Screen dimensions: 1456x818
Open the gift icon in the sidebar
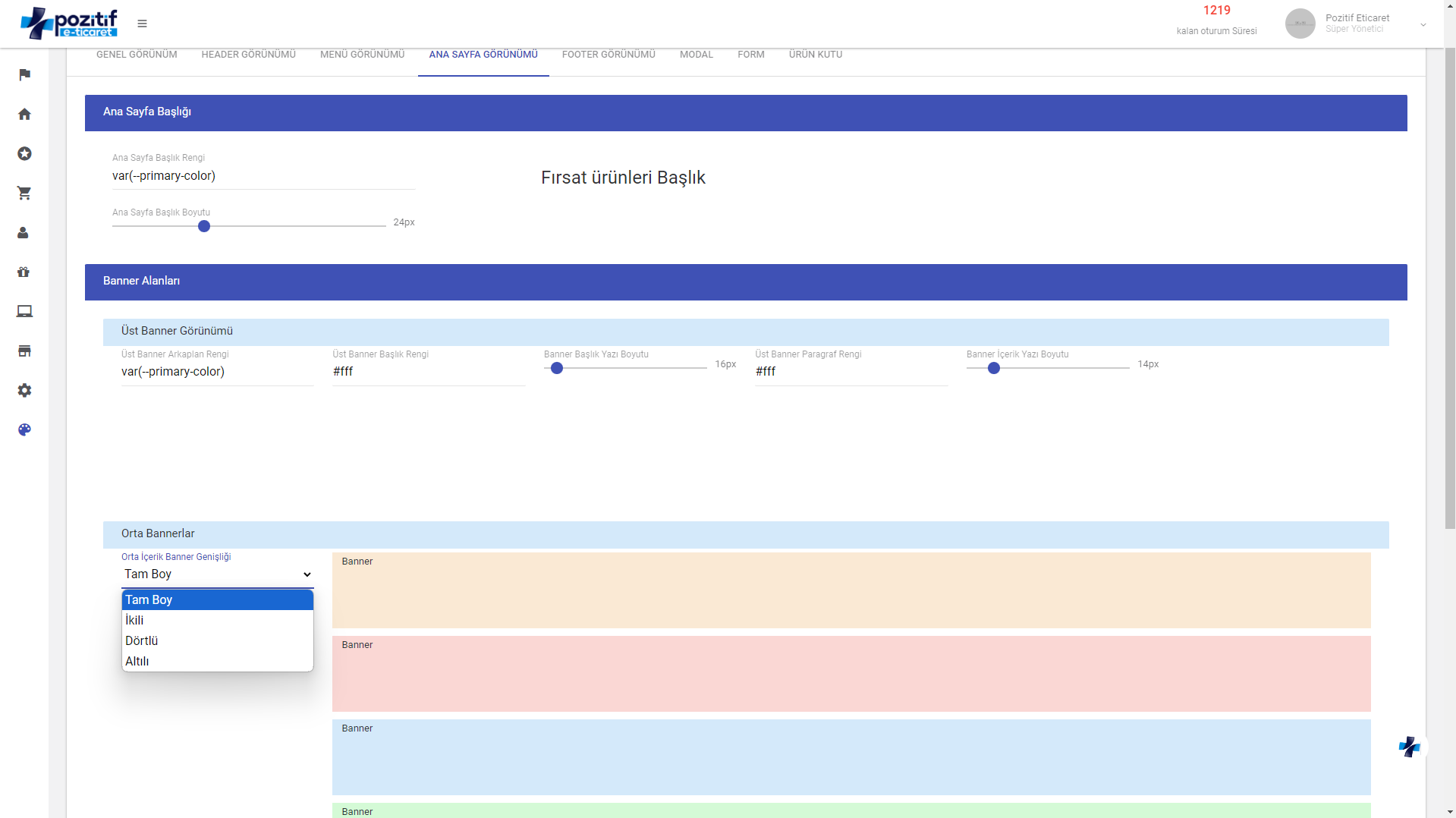(24, 272)
